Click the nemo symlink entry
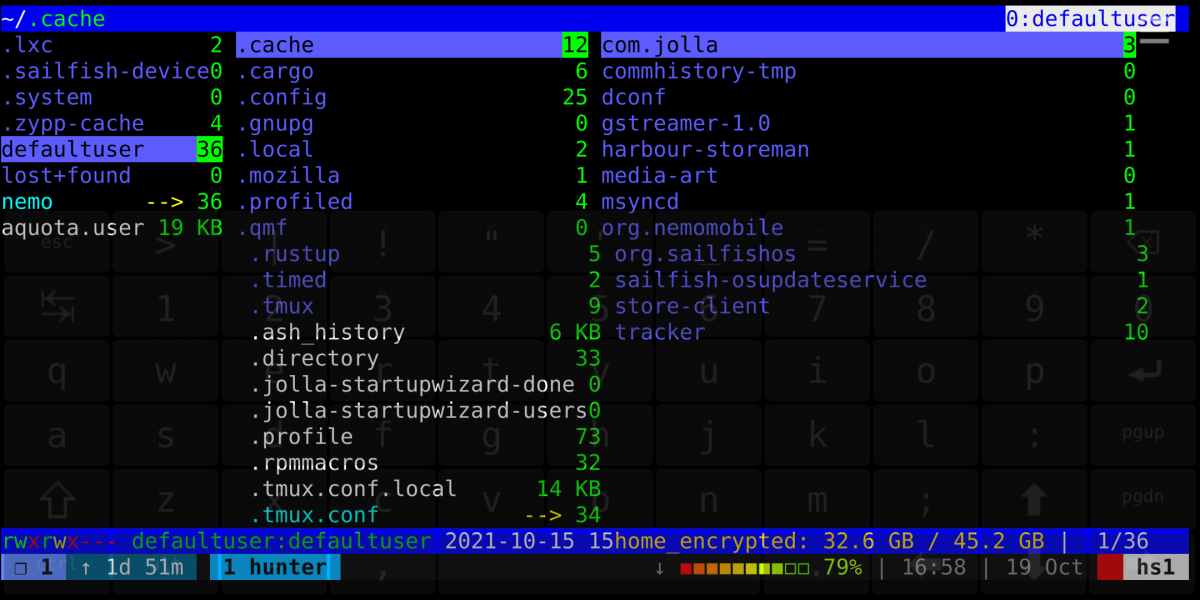1200x600 pixels. click(28, 202)
